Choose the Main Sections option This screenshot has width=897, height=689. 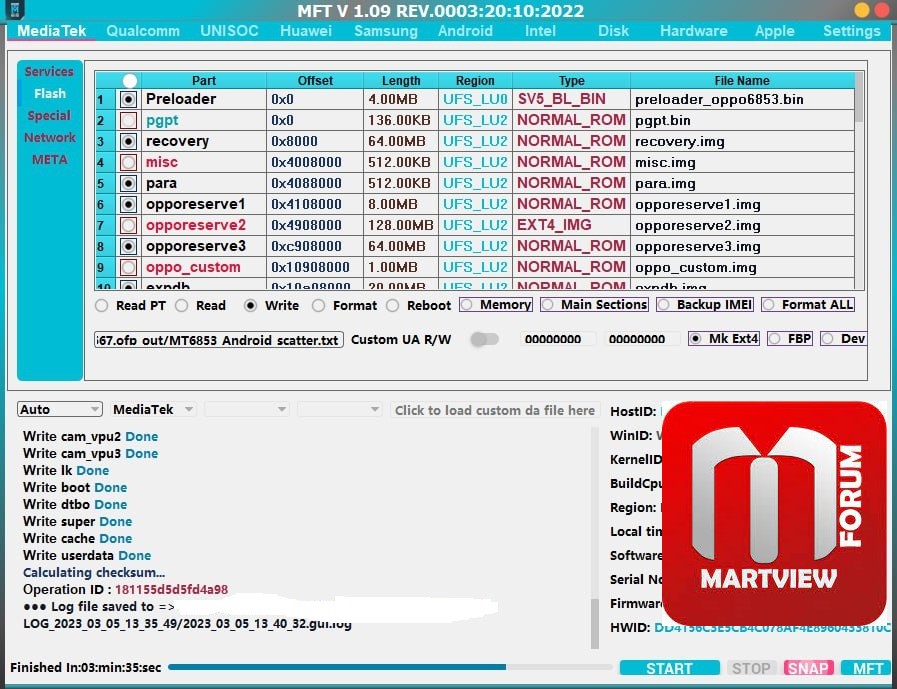(x=594, y=304)
